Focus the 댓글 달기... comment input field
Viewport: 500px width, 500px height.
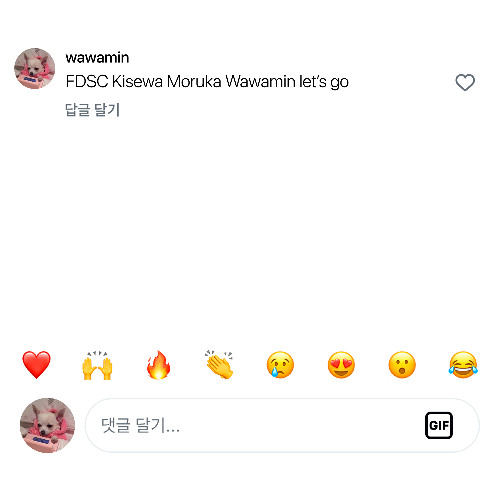tap(282, 425)
